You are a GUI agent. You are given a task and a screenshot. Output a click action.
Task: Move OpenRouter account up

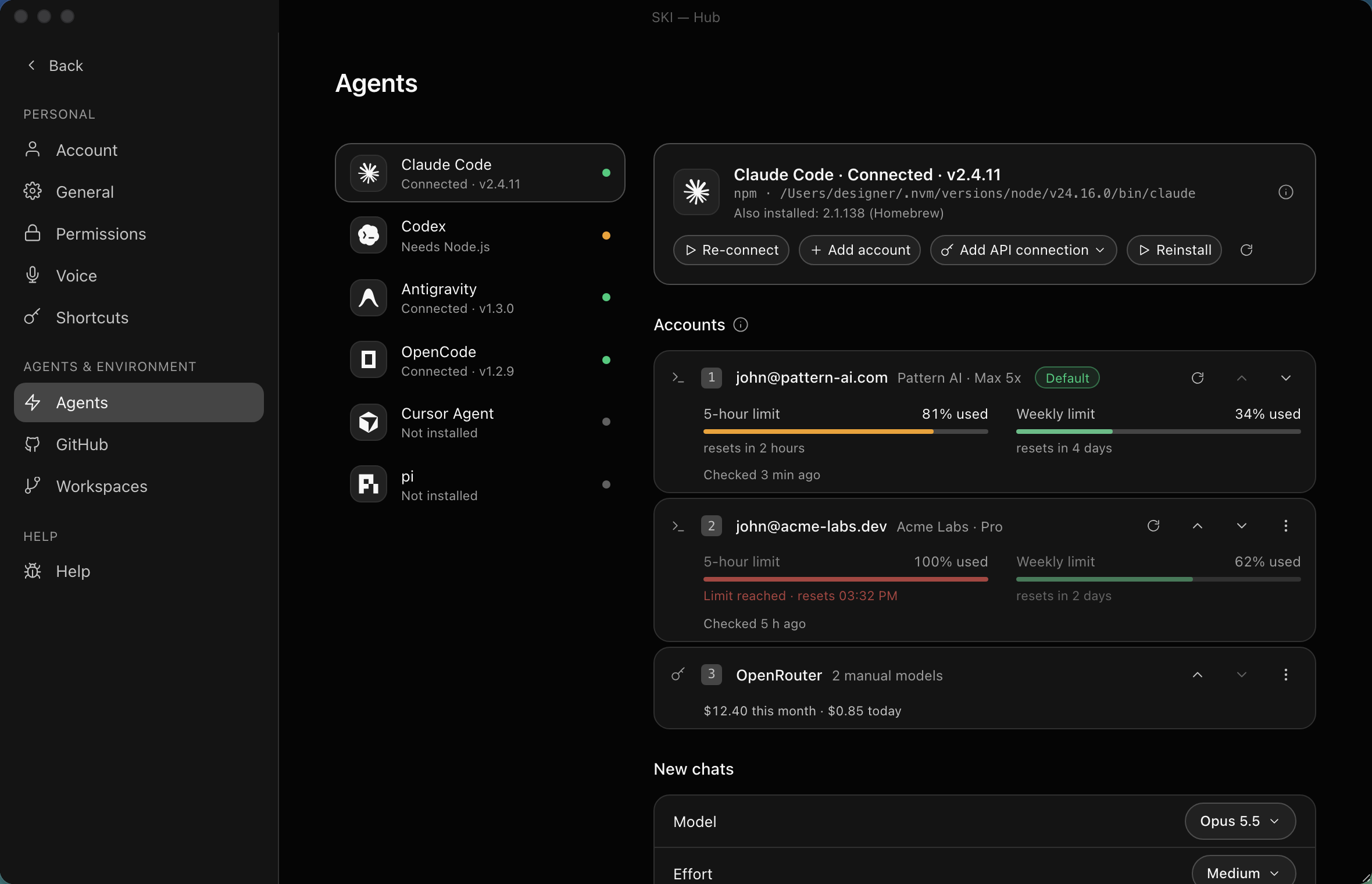point(1198,675)
